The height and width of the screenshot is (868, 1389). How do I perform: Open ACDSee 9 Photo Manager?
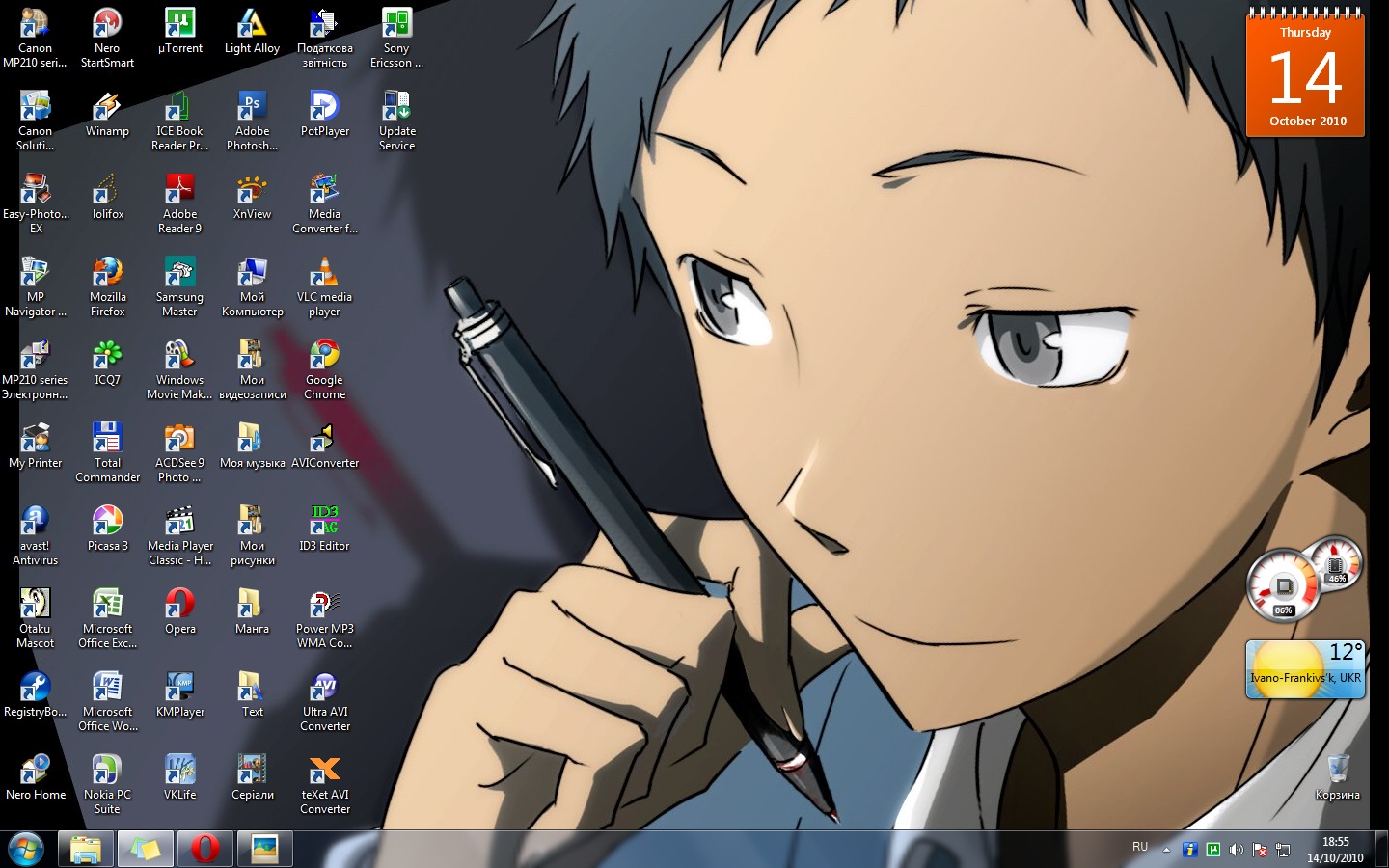pos(180,453)
